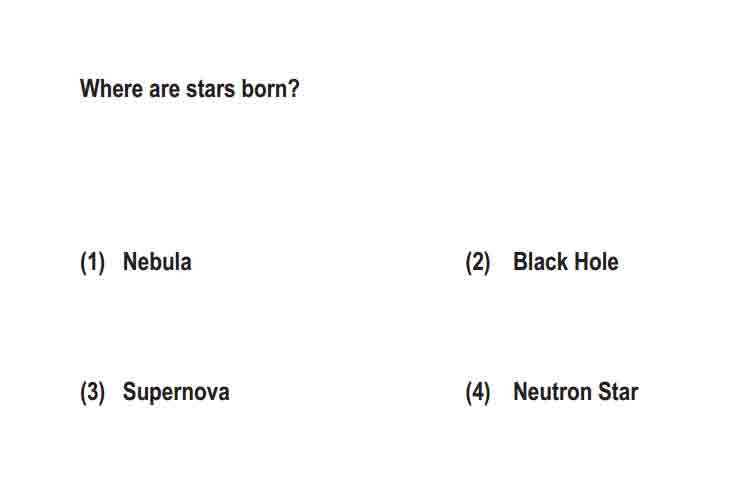Click the (3) option number
The height and width of the screenshot is (500, 750).
tap(92, 393)
